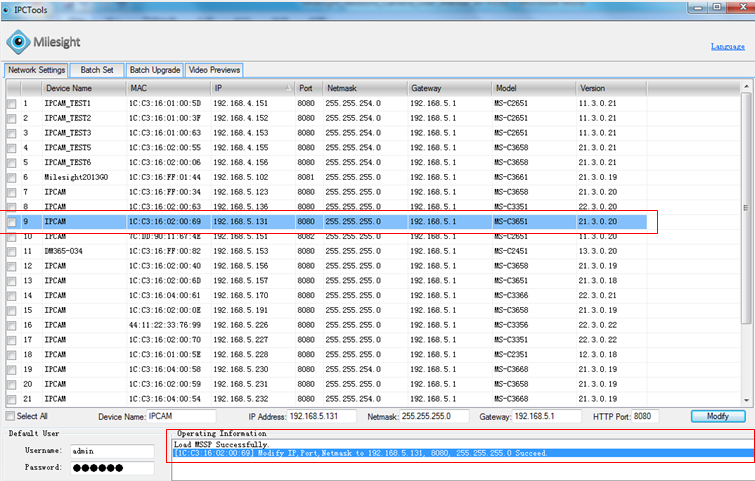Click the Netmask input field
The height and width of the screenshot is (481, 755).
[434, 416]
